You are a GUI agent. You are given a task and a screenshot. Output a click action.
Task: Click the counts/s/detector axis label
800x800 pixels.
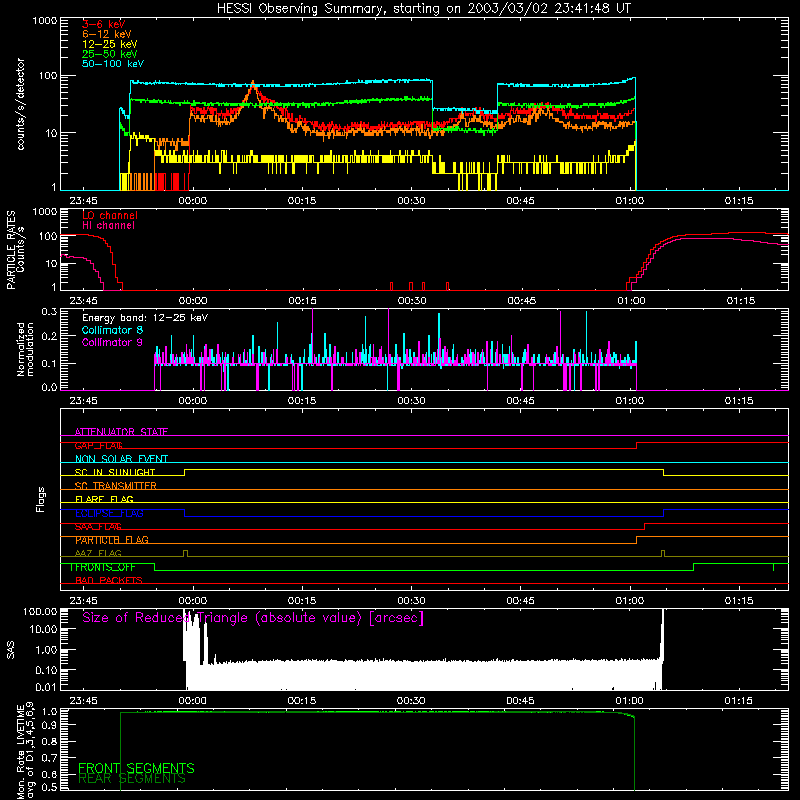[x=21, y=104]
